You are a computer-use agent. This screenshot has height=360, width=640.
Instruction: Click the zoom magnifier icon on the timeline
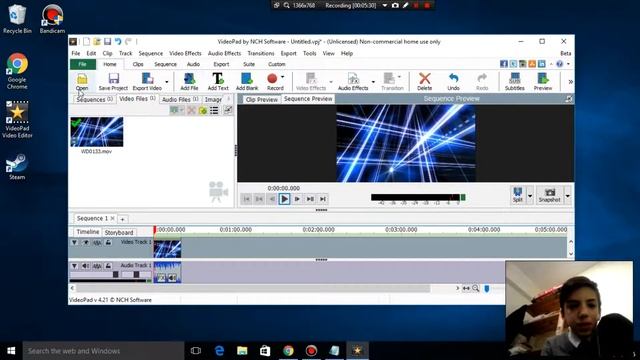(476, 289)
